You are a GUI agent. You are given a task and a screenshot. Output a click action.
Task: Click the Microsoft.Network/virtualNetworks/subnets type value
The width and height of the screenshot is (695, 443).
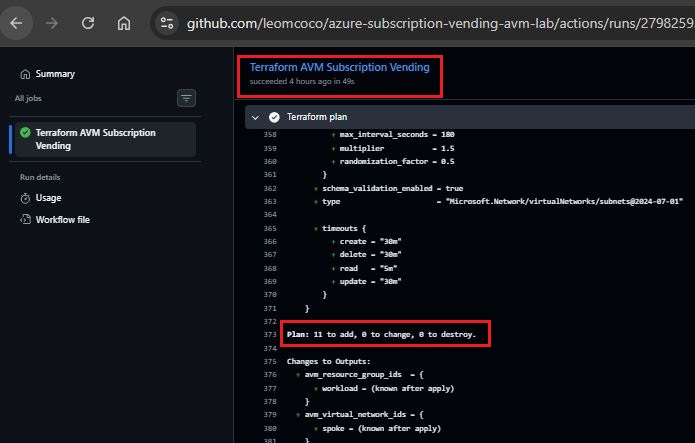564,201
